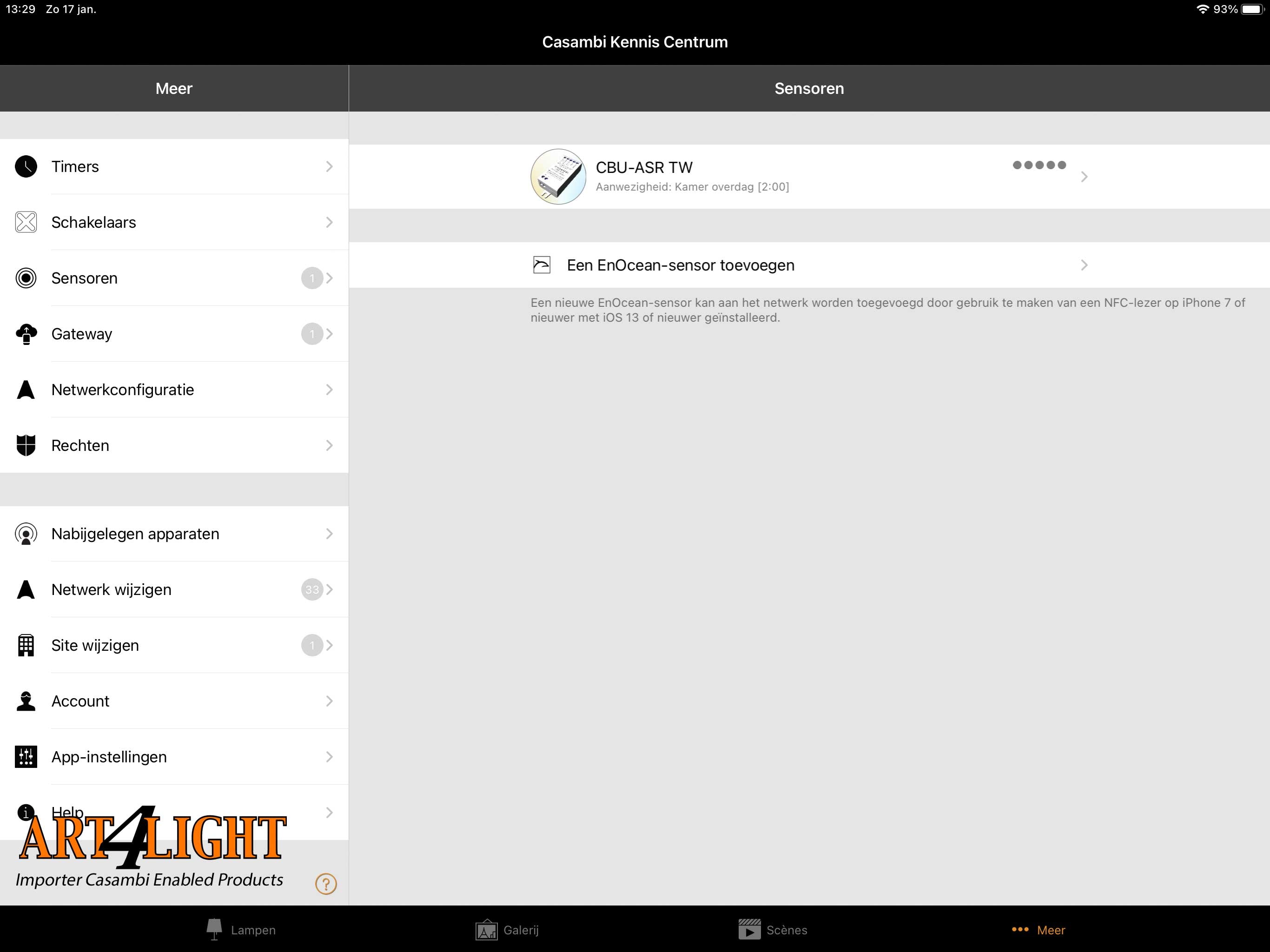The image size is (1270, 952).
Task: Open App-instellingen from the menu
Action: point(174,756)
